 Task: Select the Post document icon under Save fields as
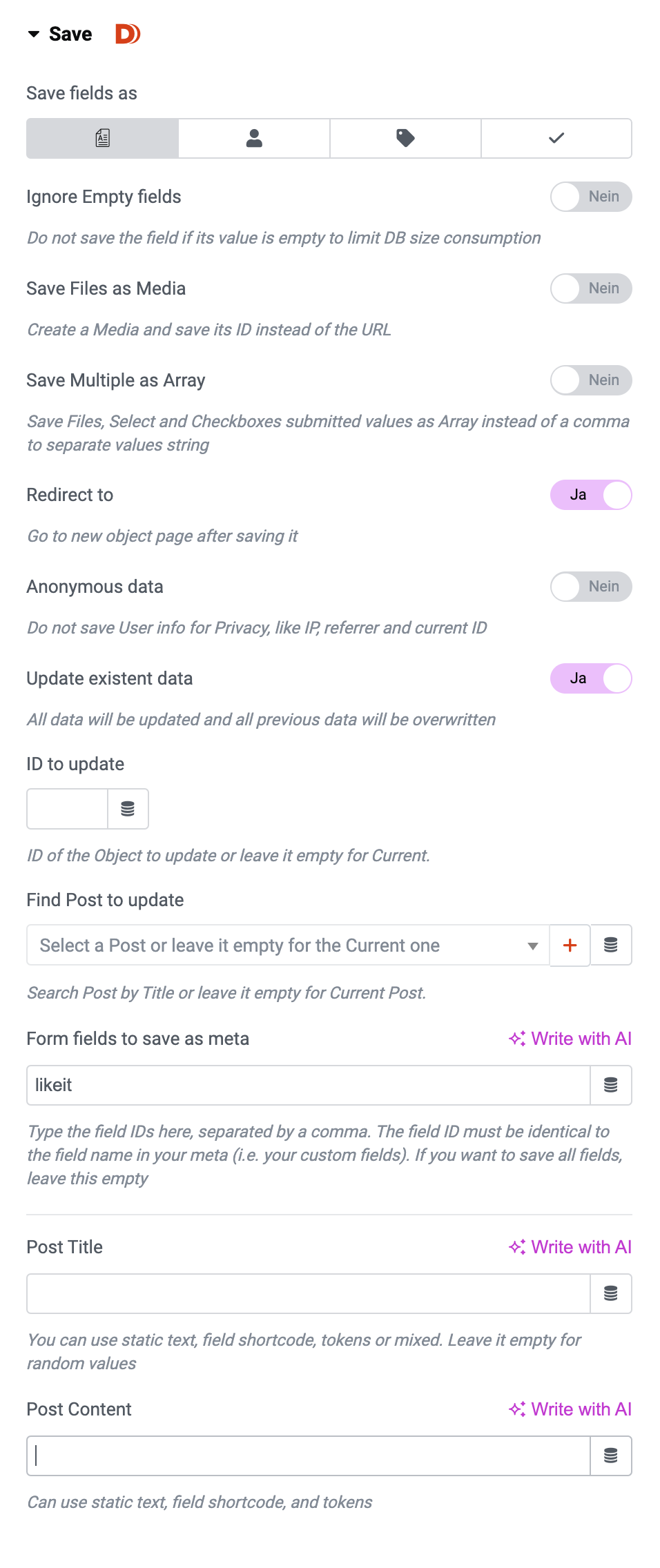(103, 139)
